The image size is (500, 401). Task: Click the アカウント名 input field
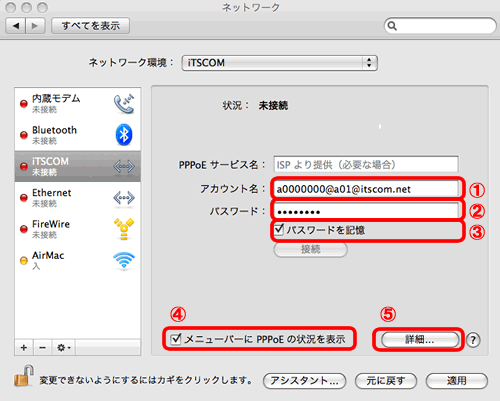pos(366,189)
